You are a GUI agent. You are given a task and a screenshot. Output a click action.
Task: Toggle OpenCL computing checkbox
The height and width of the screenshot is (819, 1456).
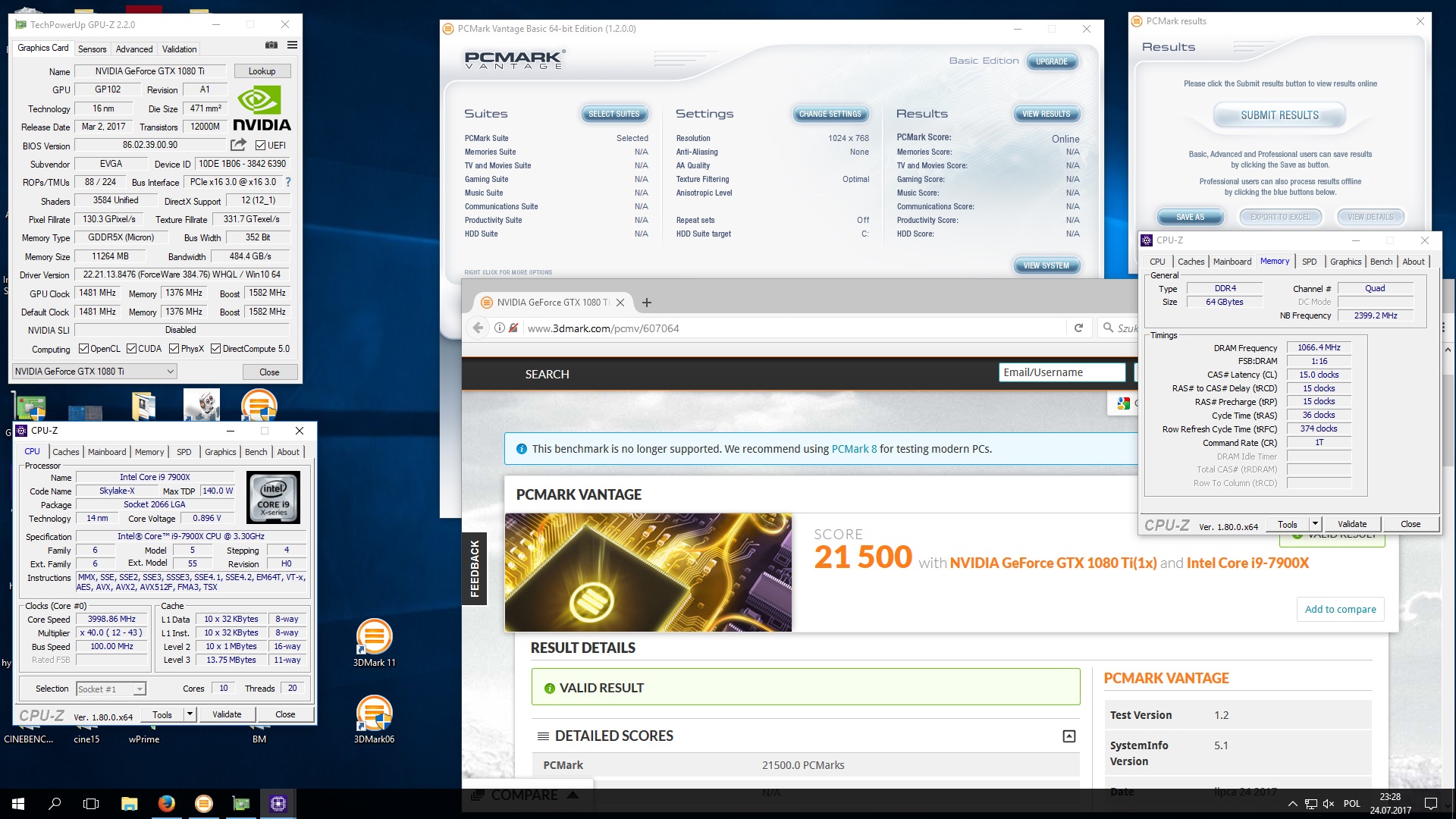coord(84,349)
